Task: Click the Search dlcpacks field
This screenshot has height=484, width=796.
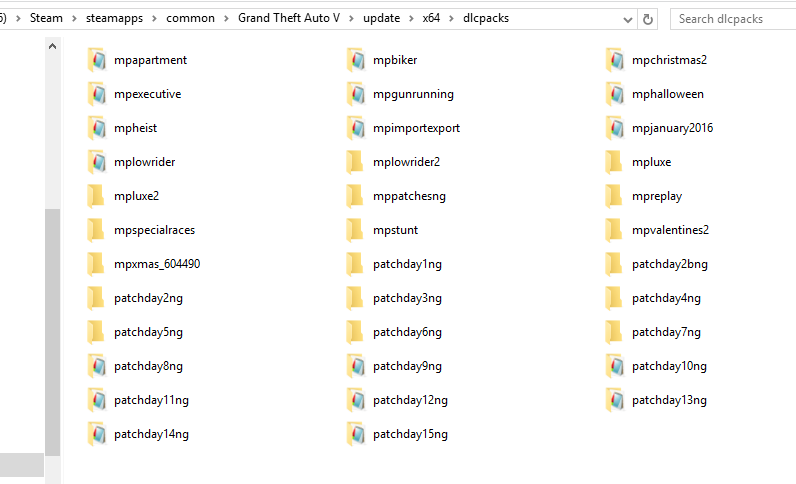Action: [733, 19]
